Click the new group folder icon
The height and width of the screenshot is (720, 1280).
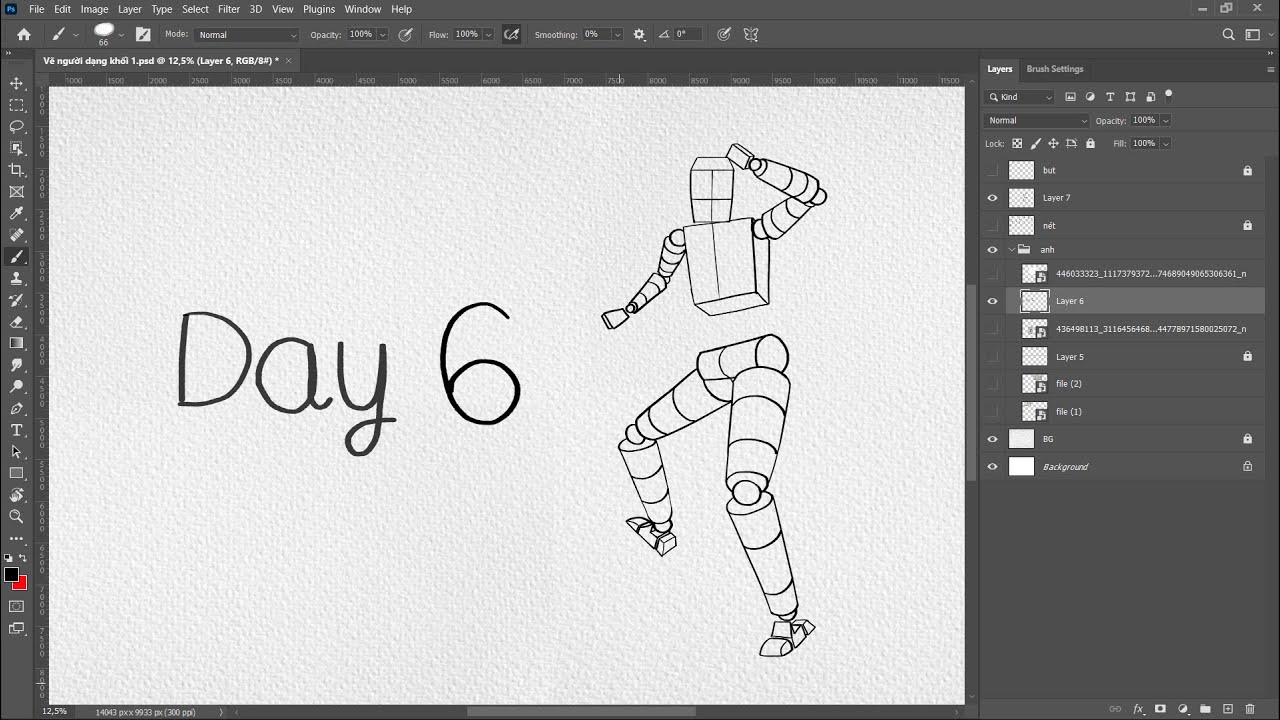click(x=1205, y=709)
